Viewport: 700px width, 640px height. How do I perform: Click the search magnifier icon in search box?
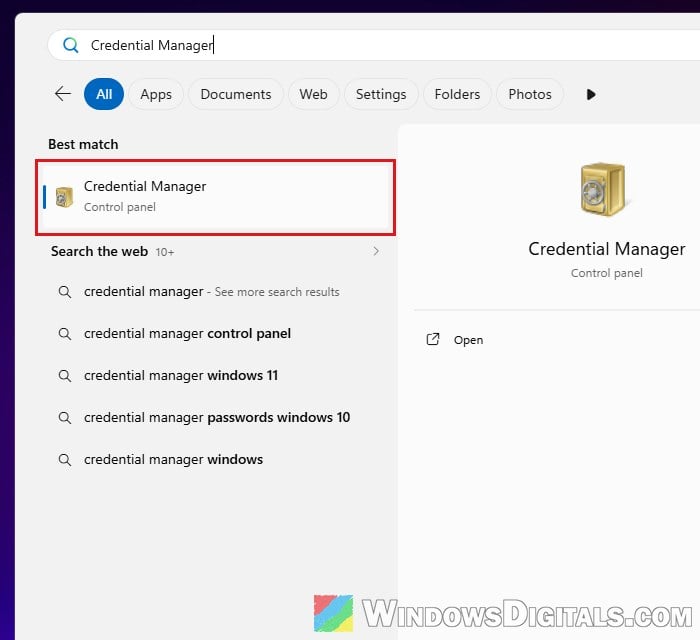click(71, 45)
